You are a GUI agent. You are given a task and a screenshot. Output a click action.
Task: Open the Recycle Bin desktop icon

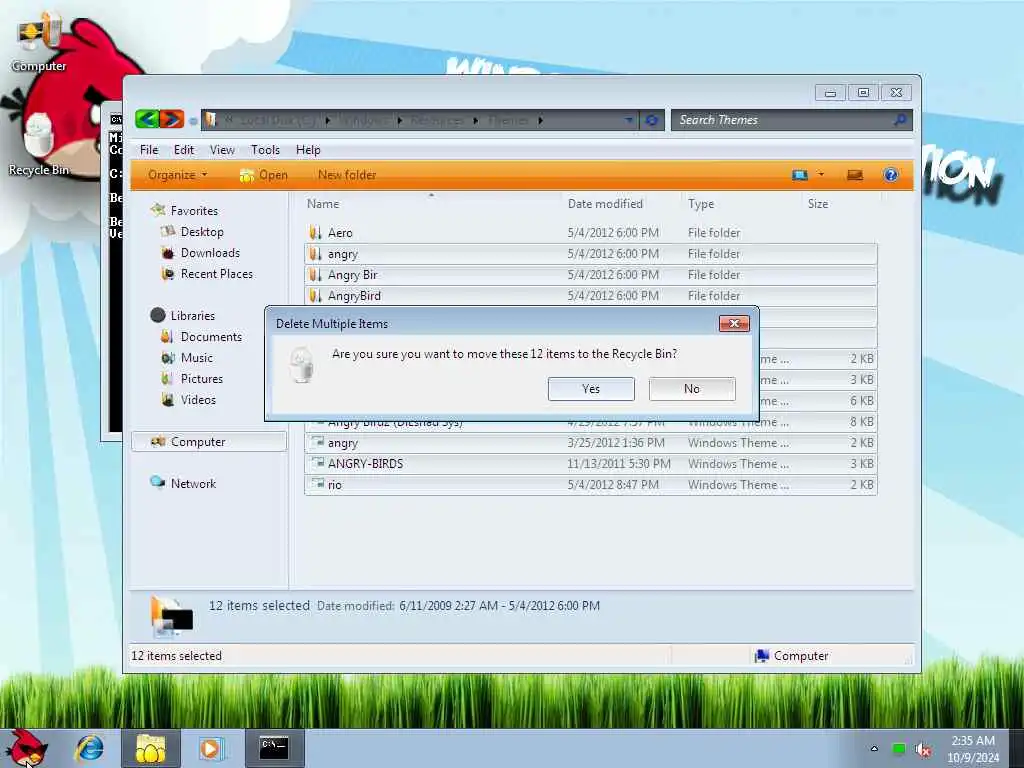click(x=39, y=145)
